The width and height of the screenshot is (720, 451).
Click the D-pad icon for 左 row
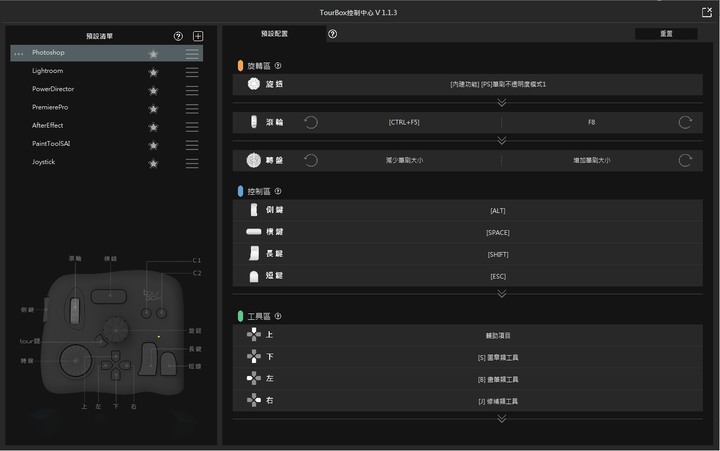(253, 378)
